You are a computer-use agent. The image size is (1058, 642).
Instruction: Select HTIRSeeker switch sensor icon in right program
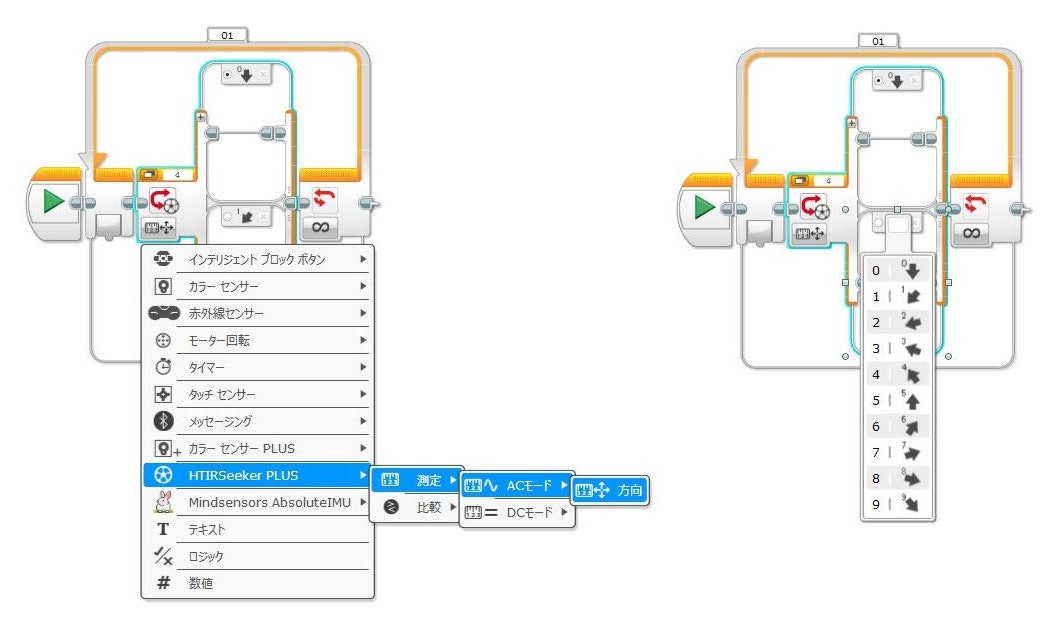pyautogui.click(x=814, y=207)
